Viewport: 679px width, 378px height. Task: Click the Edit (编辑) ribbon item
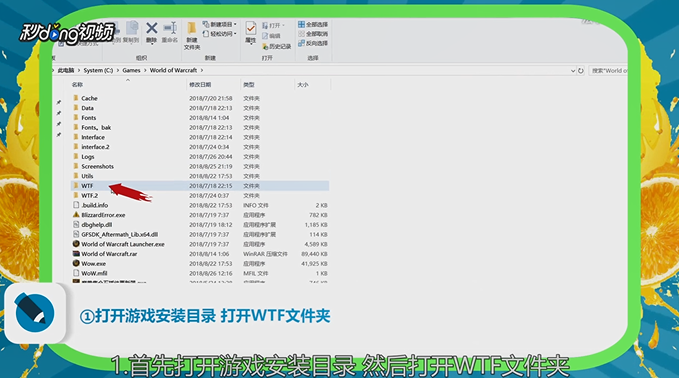click(x=271, y=36)
